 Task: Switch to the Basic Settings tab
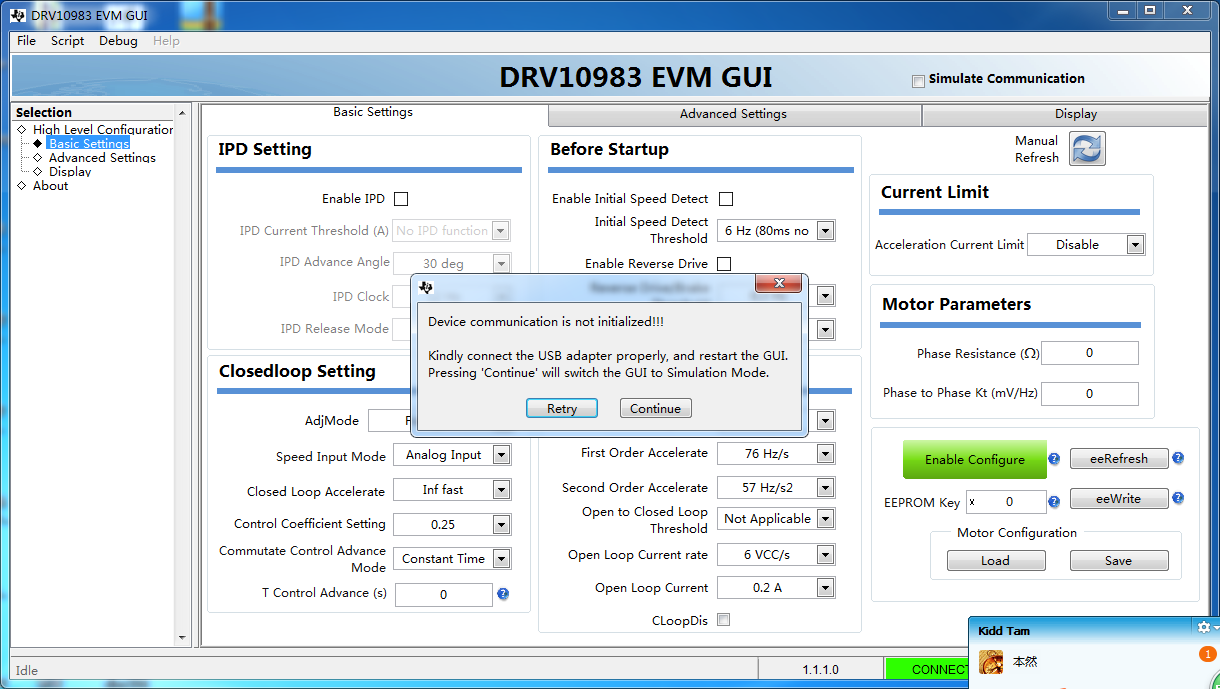pyautogui.click(x=373, y=113)
